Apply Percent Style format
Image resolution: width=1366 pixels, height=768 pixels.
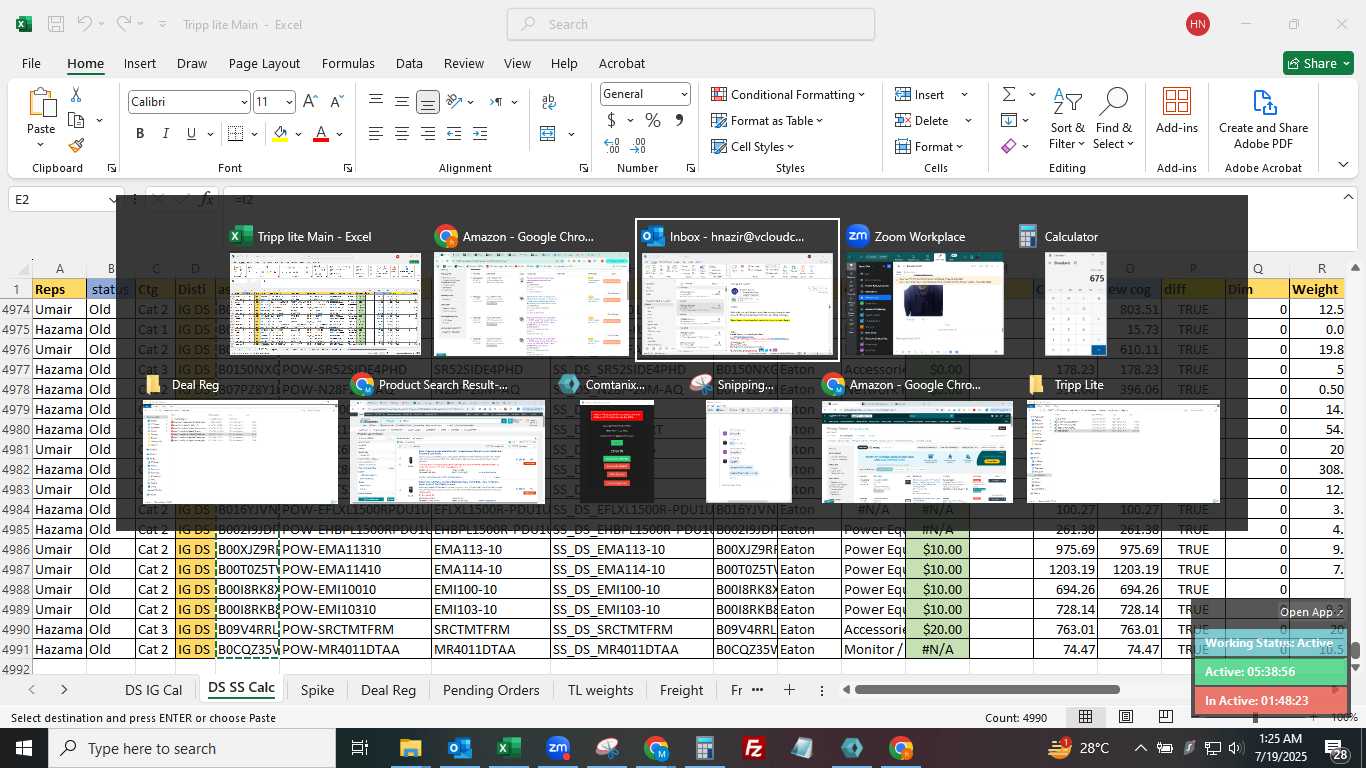pos(653,120)
